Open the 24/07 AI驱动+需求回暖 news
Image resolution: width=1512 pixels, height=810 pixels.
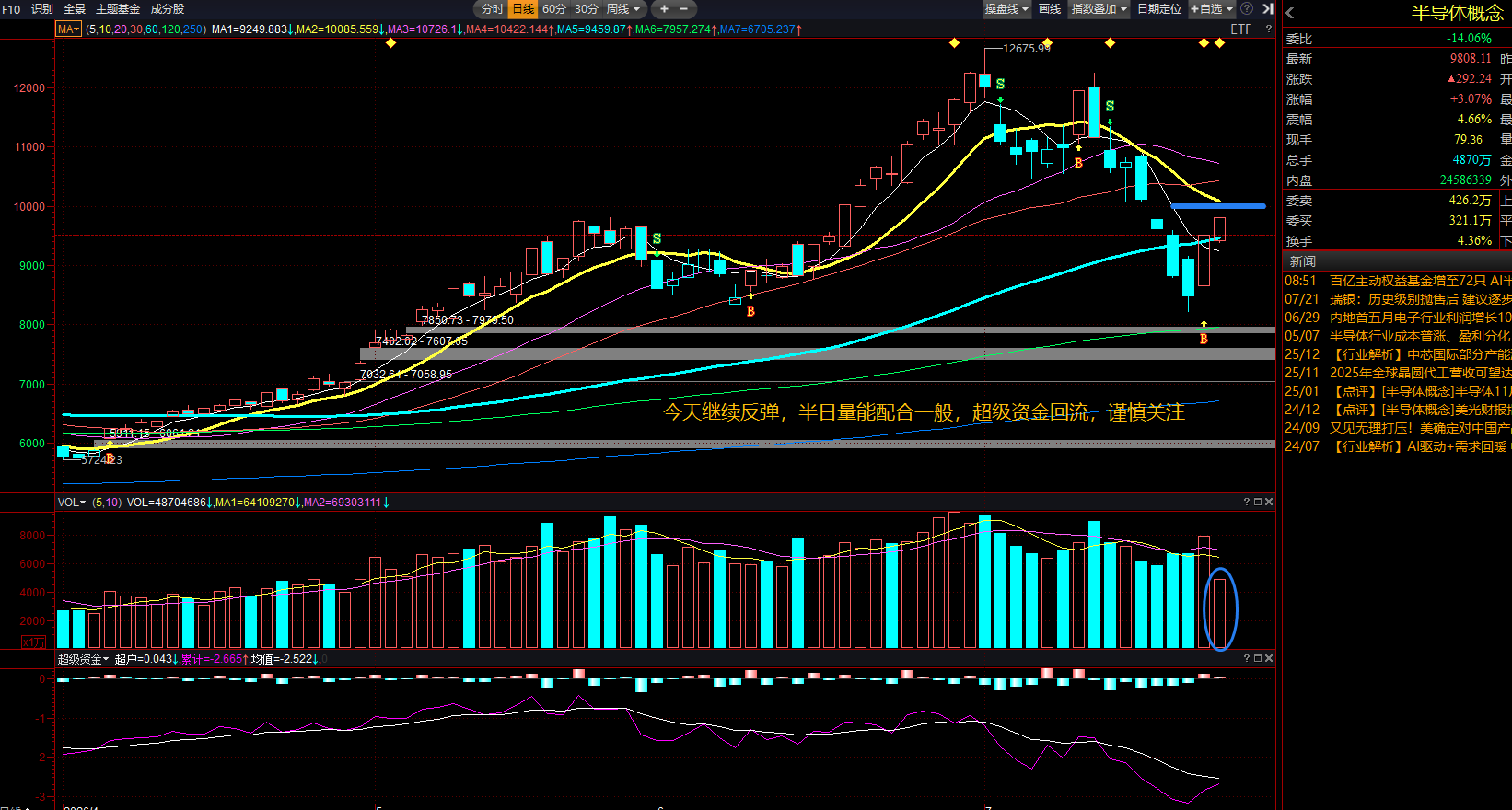(x=1398, y=446)
